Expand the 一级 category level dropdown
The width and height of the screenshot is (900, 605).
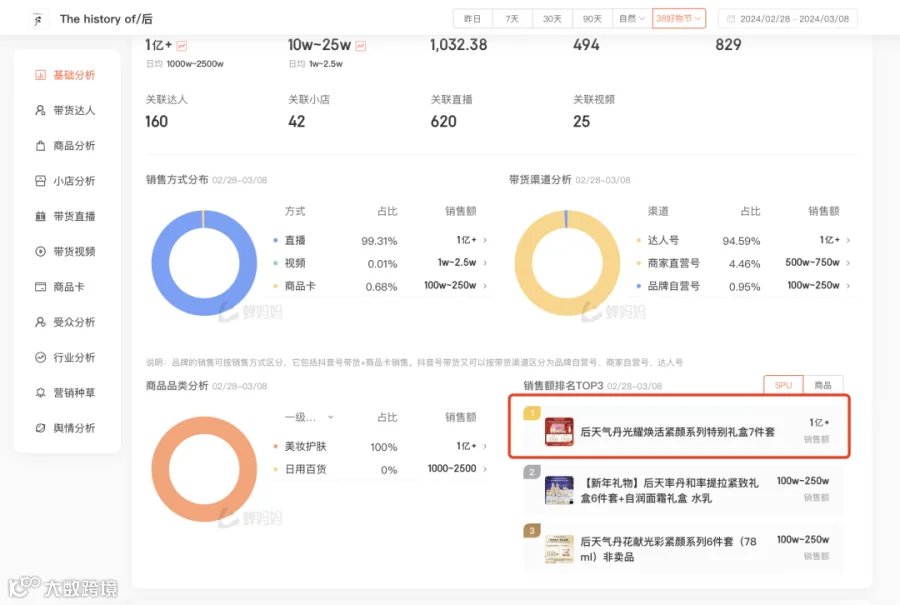click(x=309, y=417)
